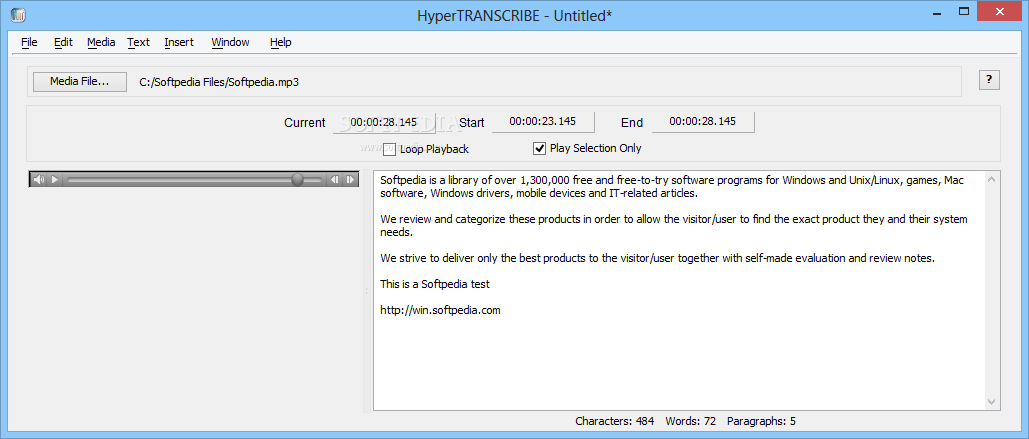The width and height of the screenshot is (1029, 439).
Task: Step backward one frame in the player
Action: click(335, 179)
